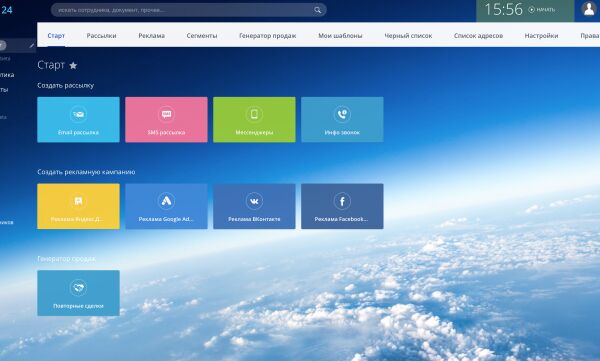Create a Яндекс Директ ad campaign
Viewport: 600px width, 361px height.
(78, 206)
